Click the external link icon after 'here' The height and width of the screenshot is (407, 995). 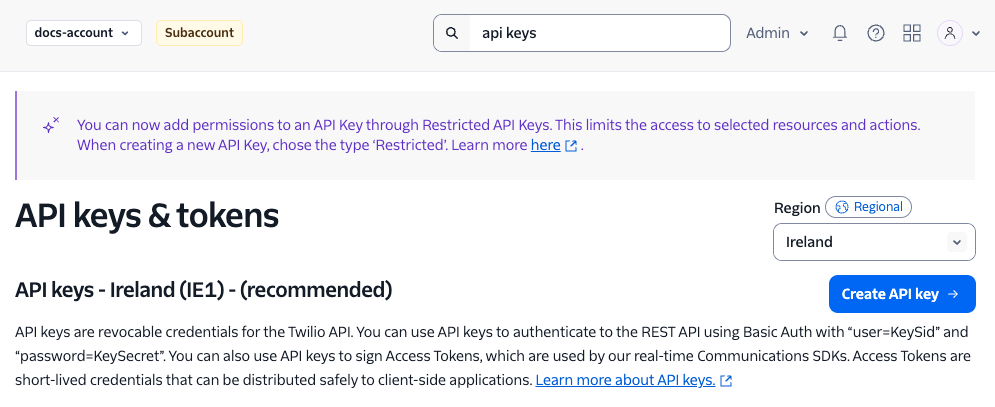pyautogui.click(x=571, y=146)
